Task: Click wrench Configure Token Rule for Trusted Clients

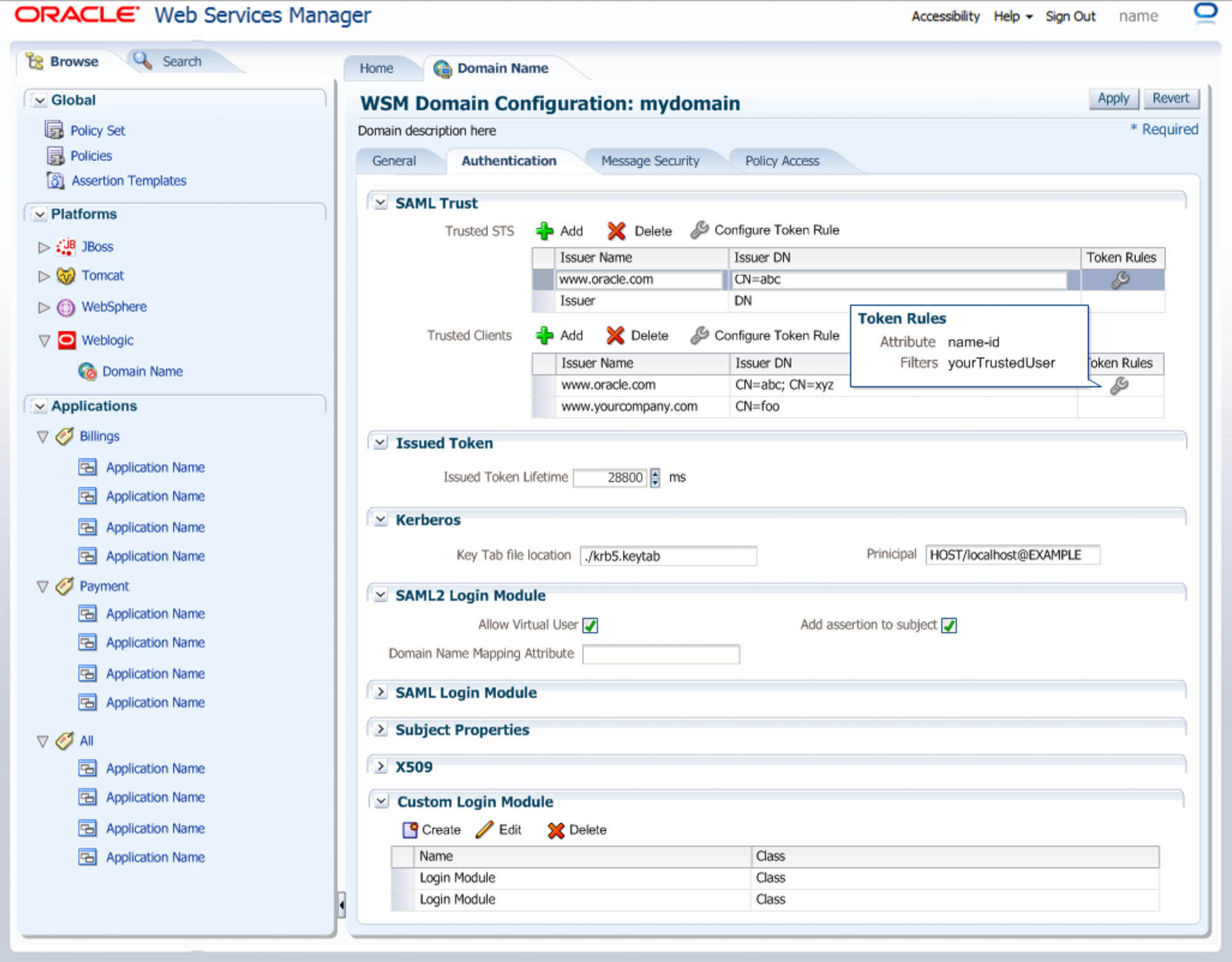Action: point(699,335)
